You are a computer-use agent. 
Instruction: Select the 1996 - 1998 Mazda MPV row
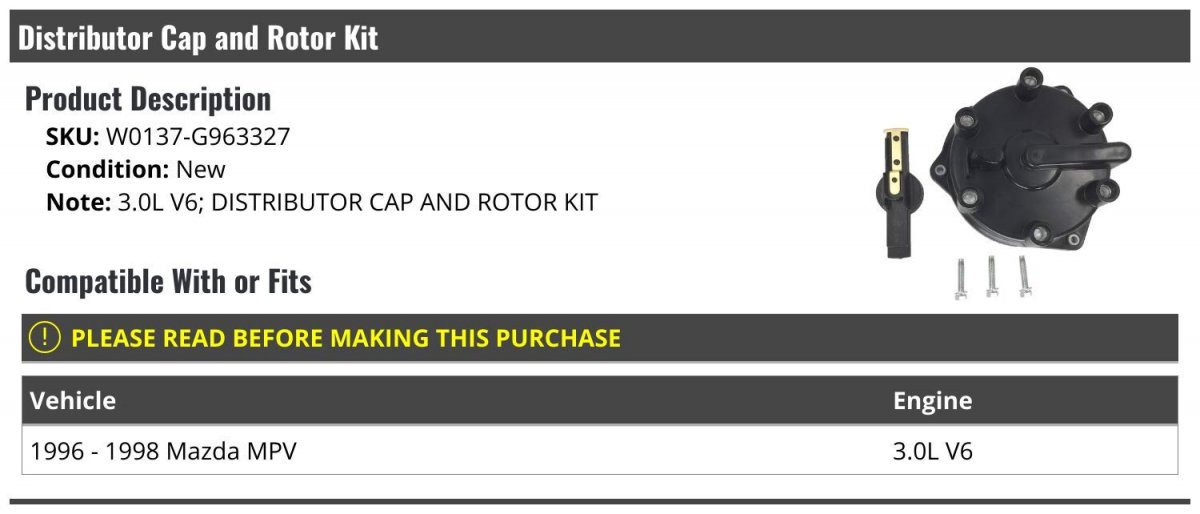600,451
